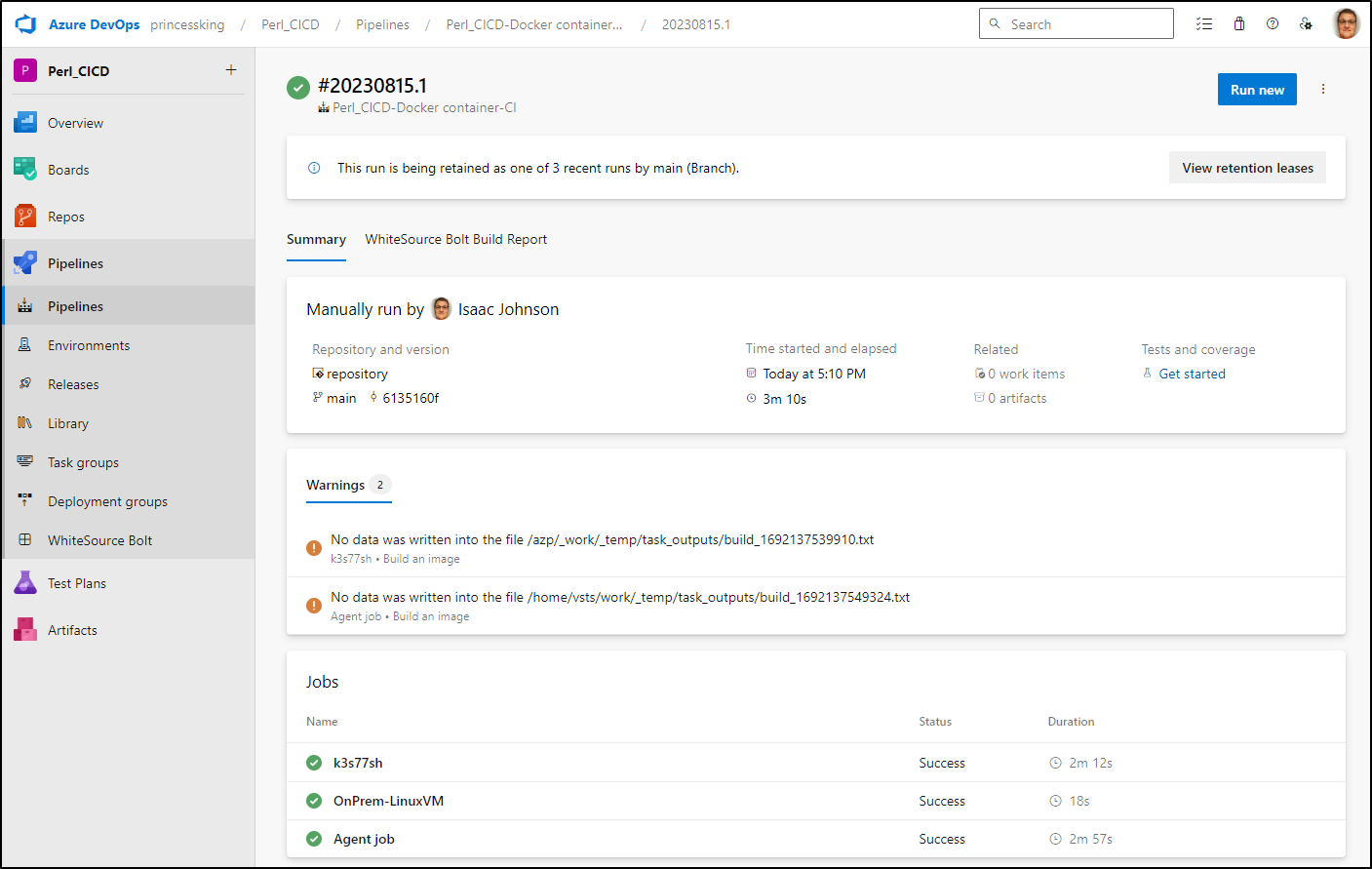Open Task groups in the sidebar
The image size is (1372, 869).
click(128, 462)
